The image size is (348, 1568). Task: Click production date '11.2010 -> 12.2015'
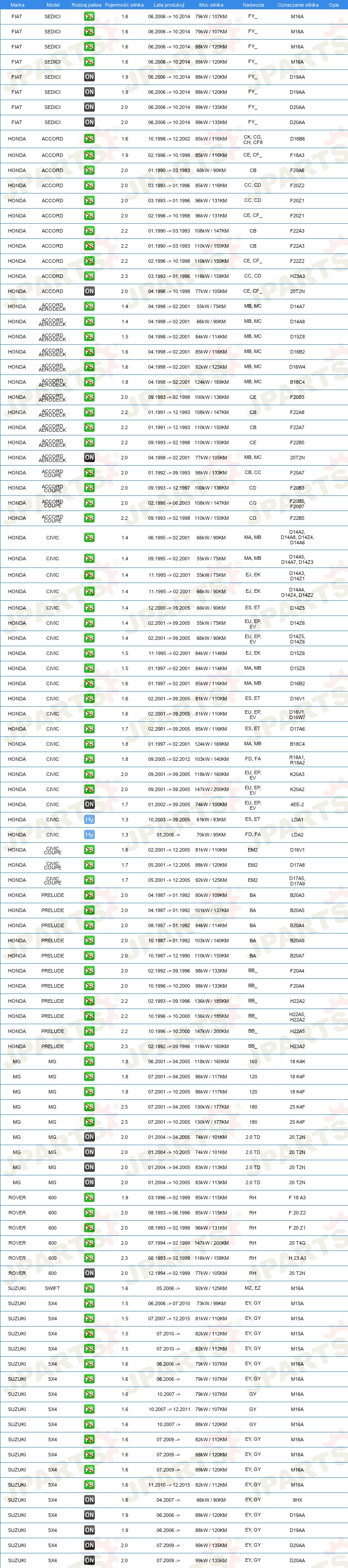(x=169, y=1484)
